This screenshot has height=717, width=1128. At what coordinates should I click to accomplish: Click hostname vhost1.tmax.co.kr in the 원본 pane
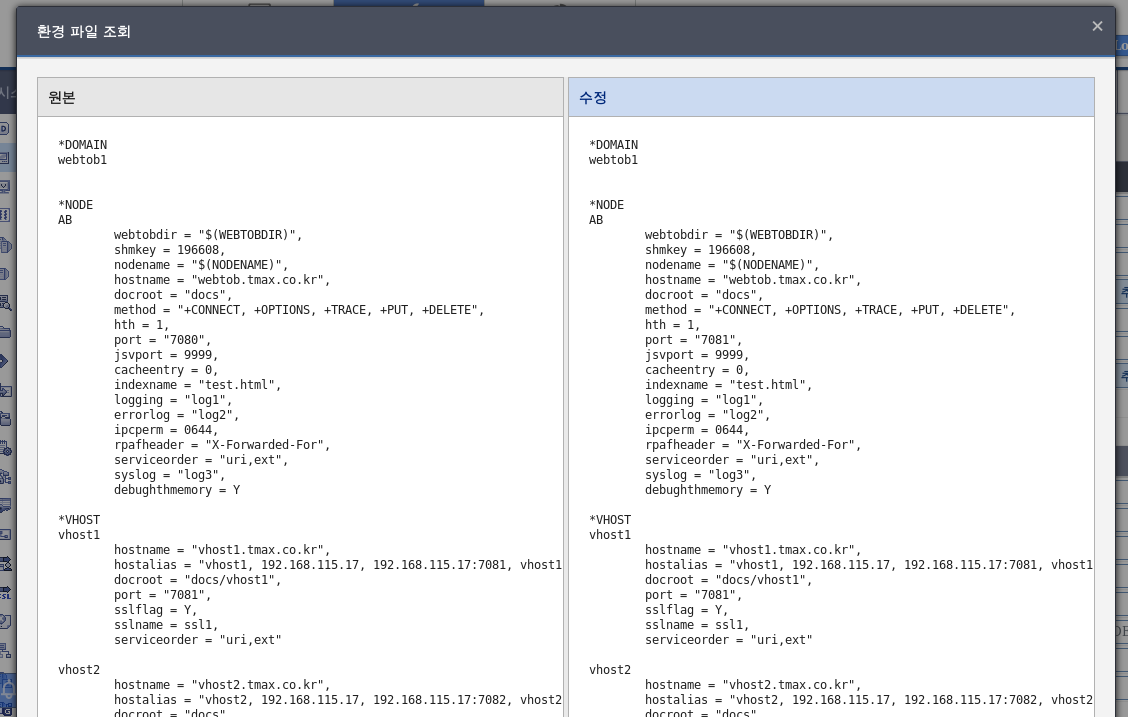(x=222, y=550)
